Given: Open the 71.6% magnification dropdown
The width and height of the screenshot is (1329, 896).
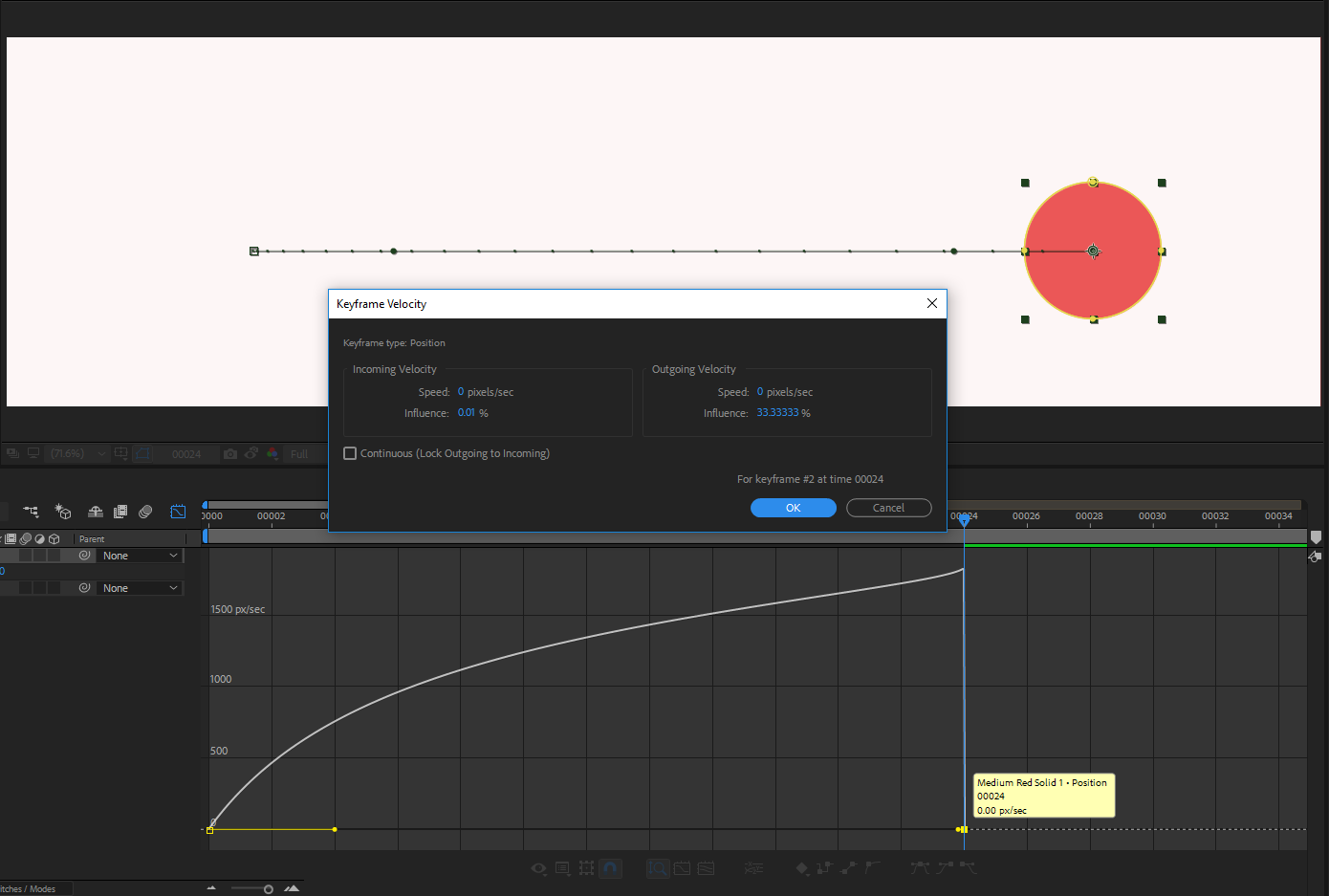Looking at the screenshot, I should (x=77, y=454).
